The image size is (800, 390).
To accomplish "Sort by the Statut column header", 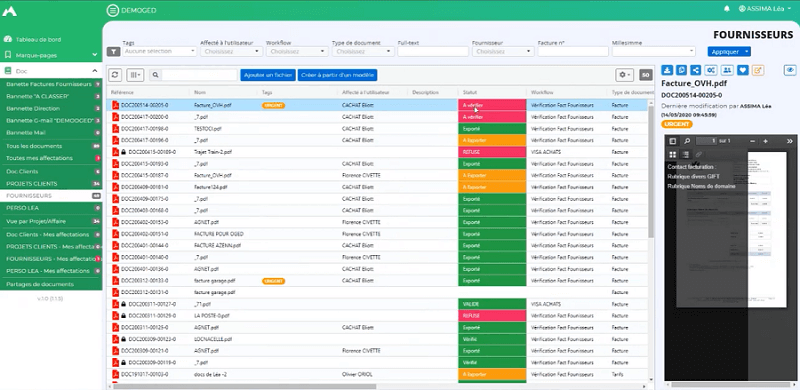I will (470, 92).
